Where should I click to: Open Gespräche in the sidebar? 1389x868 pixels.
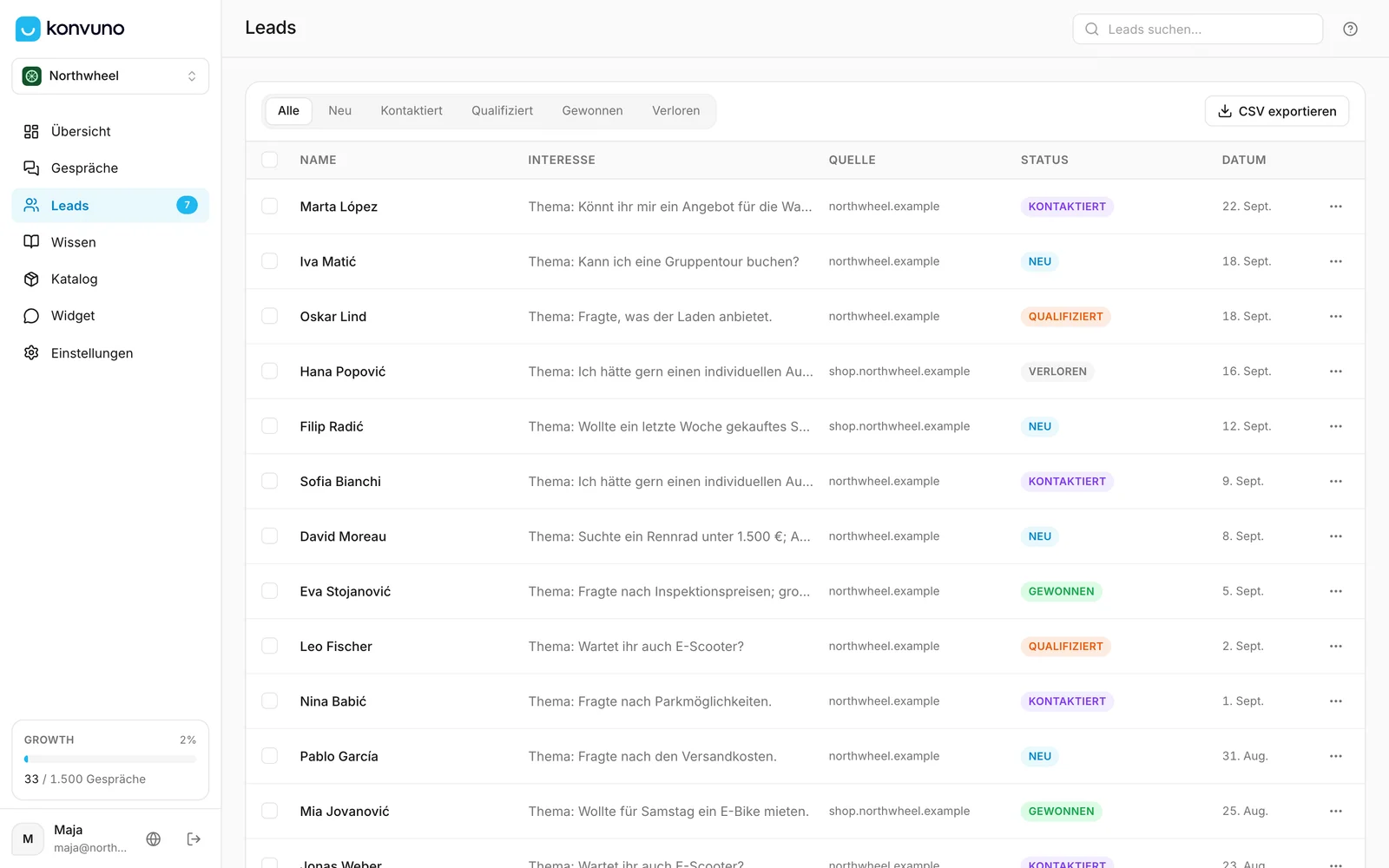tap(110, 168)
